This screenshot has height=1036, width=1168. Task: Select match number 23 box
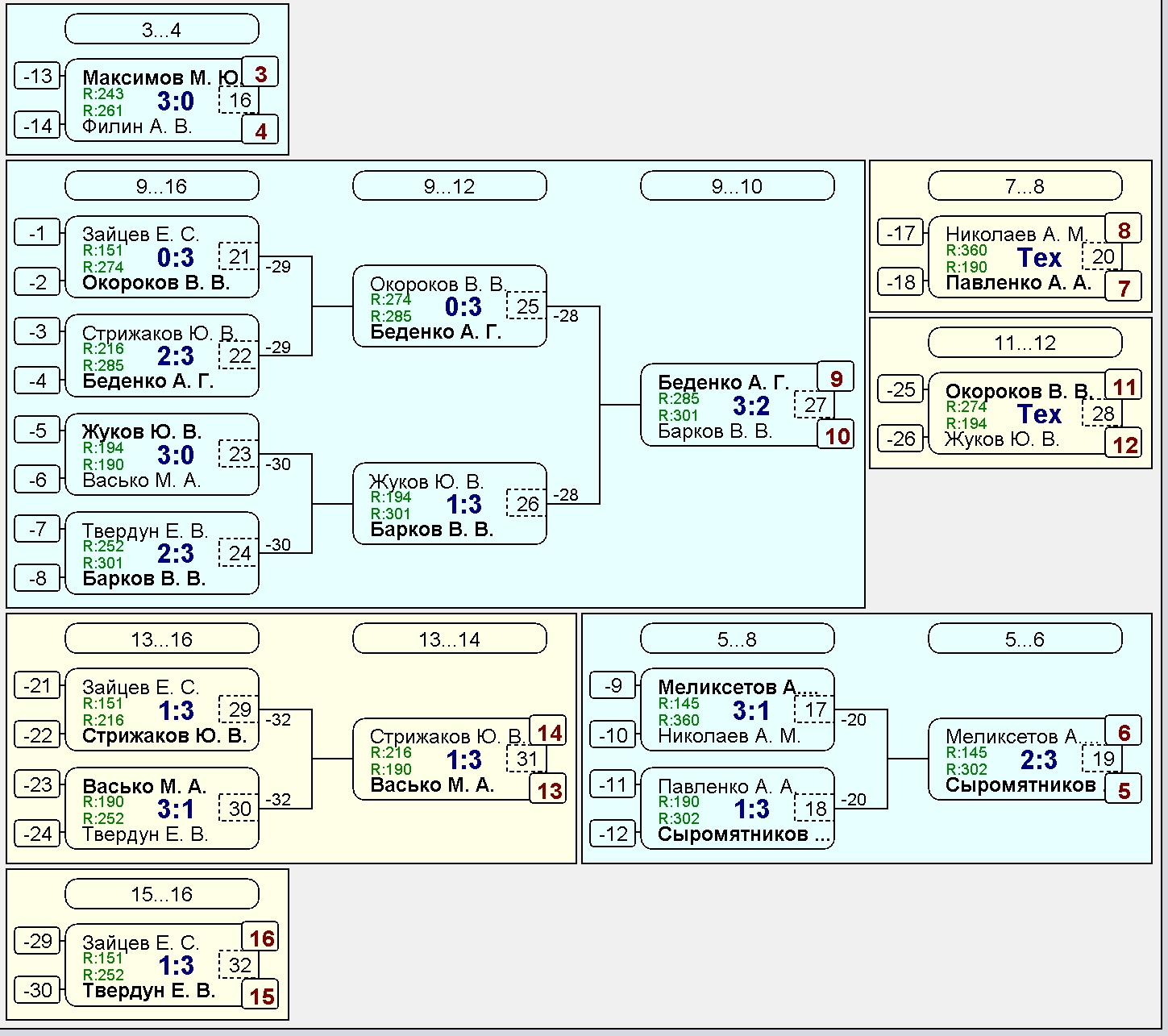tap(239, 454)
